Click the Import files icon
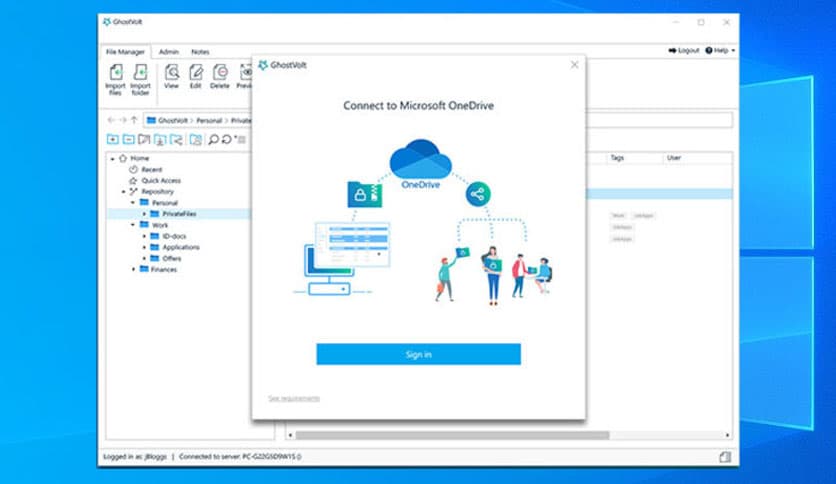This screenshot has width=836, height=484. pos(116,72)
